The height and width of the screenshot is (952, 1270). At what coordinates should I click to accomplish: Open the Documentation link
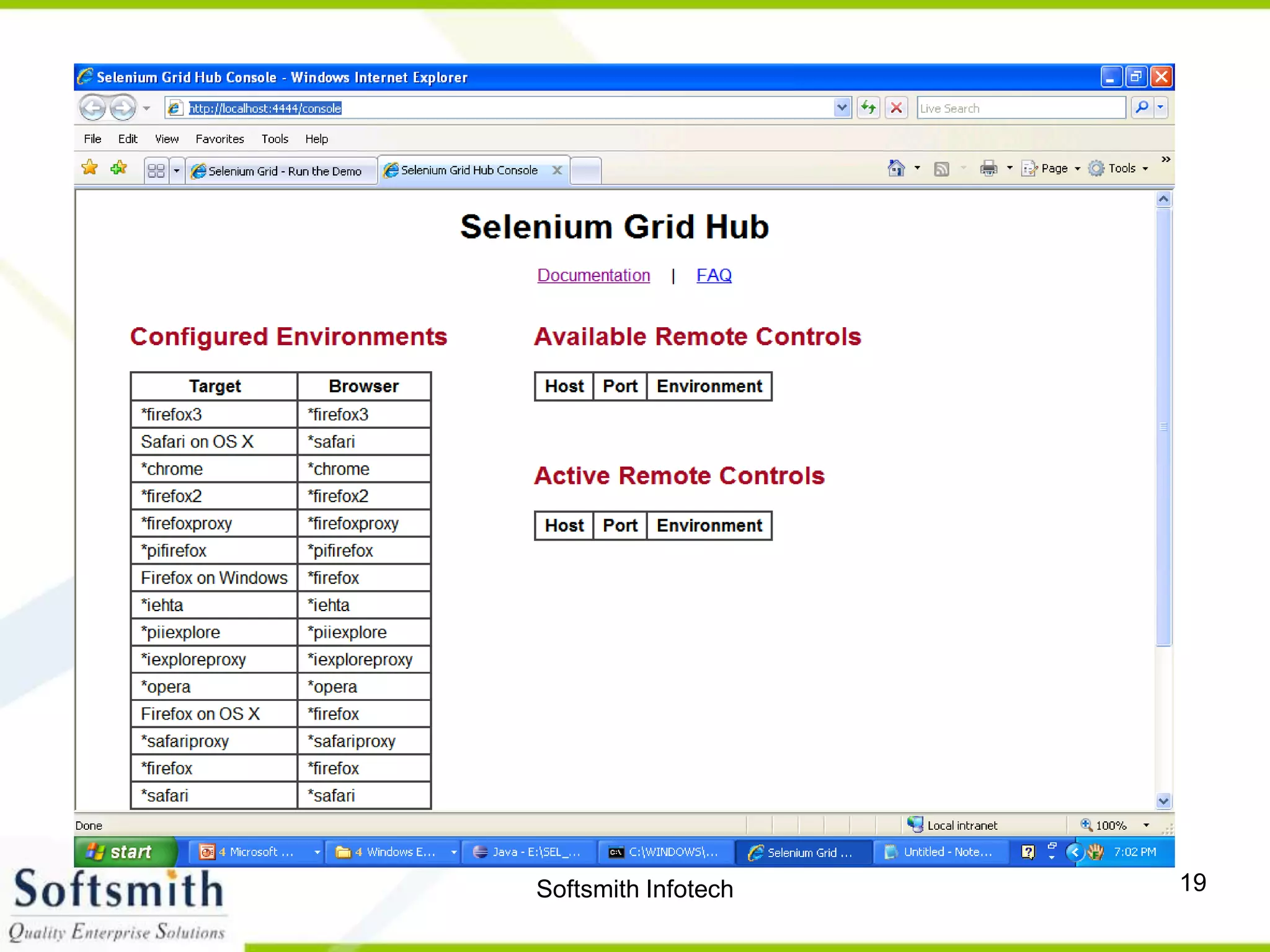pyautogui.click(x=593, y=275)
